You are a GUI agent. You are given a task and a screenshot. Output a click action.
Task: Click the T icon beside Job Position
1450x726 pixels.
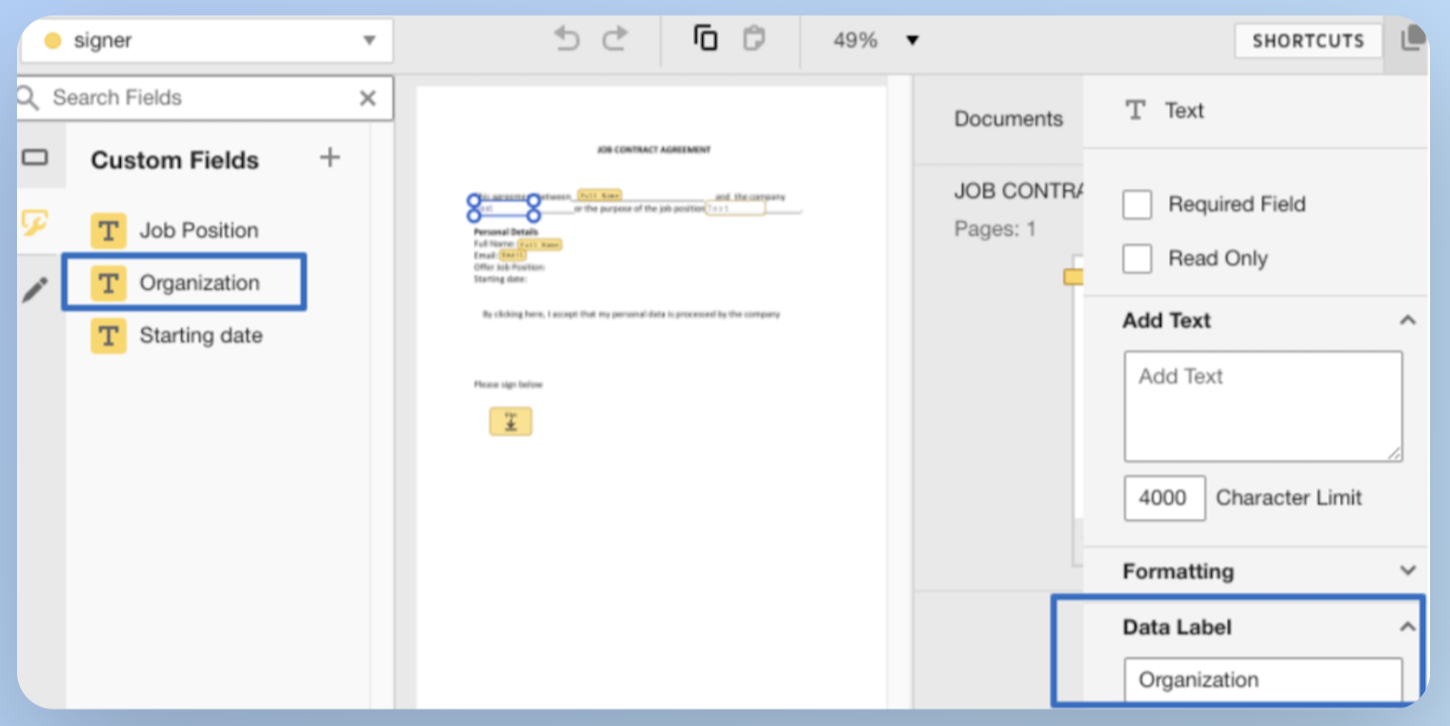coord(108,230)
